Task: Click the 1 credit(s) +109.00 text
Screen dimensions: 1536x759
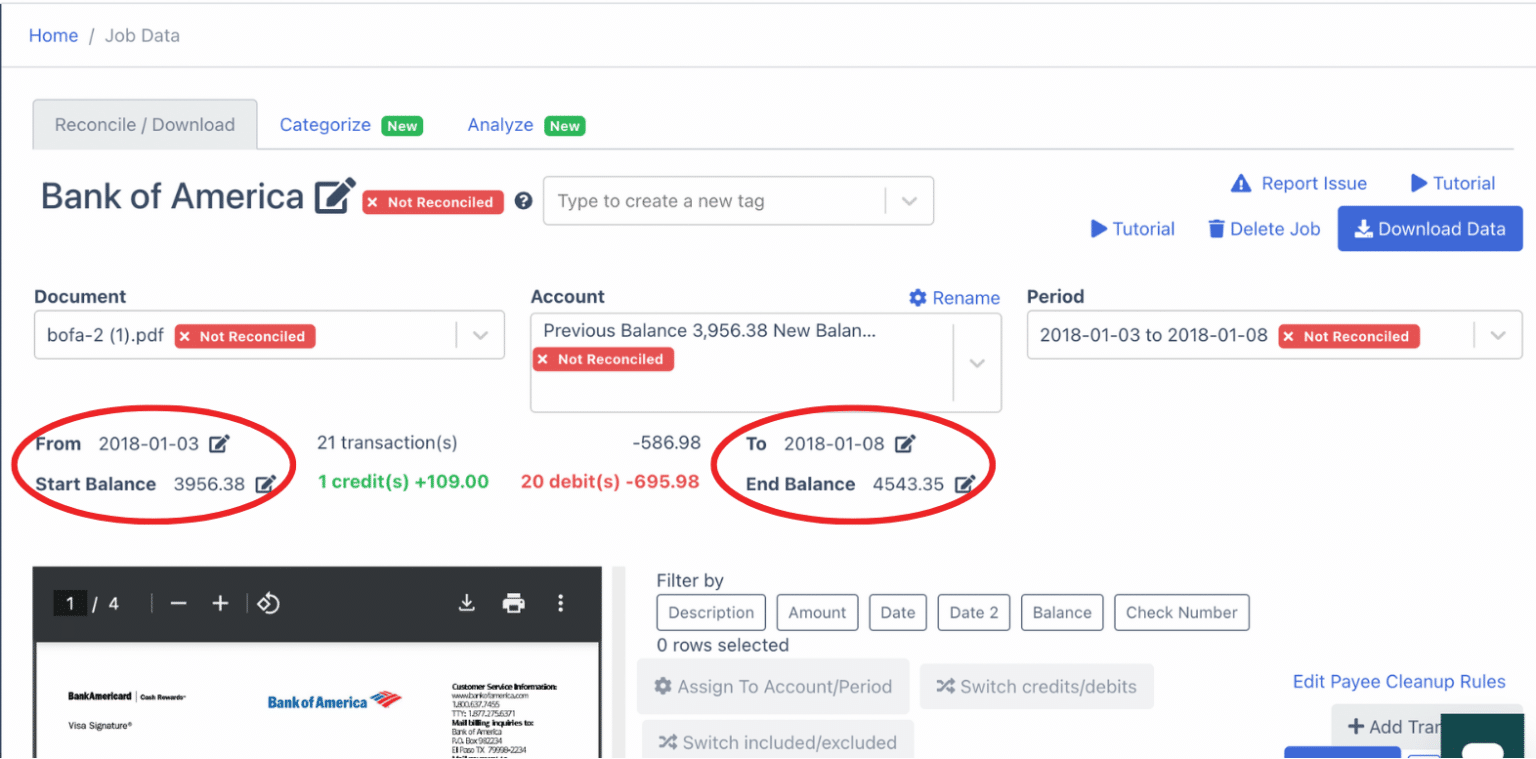Action: pos(403,482)
